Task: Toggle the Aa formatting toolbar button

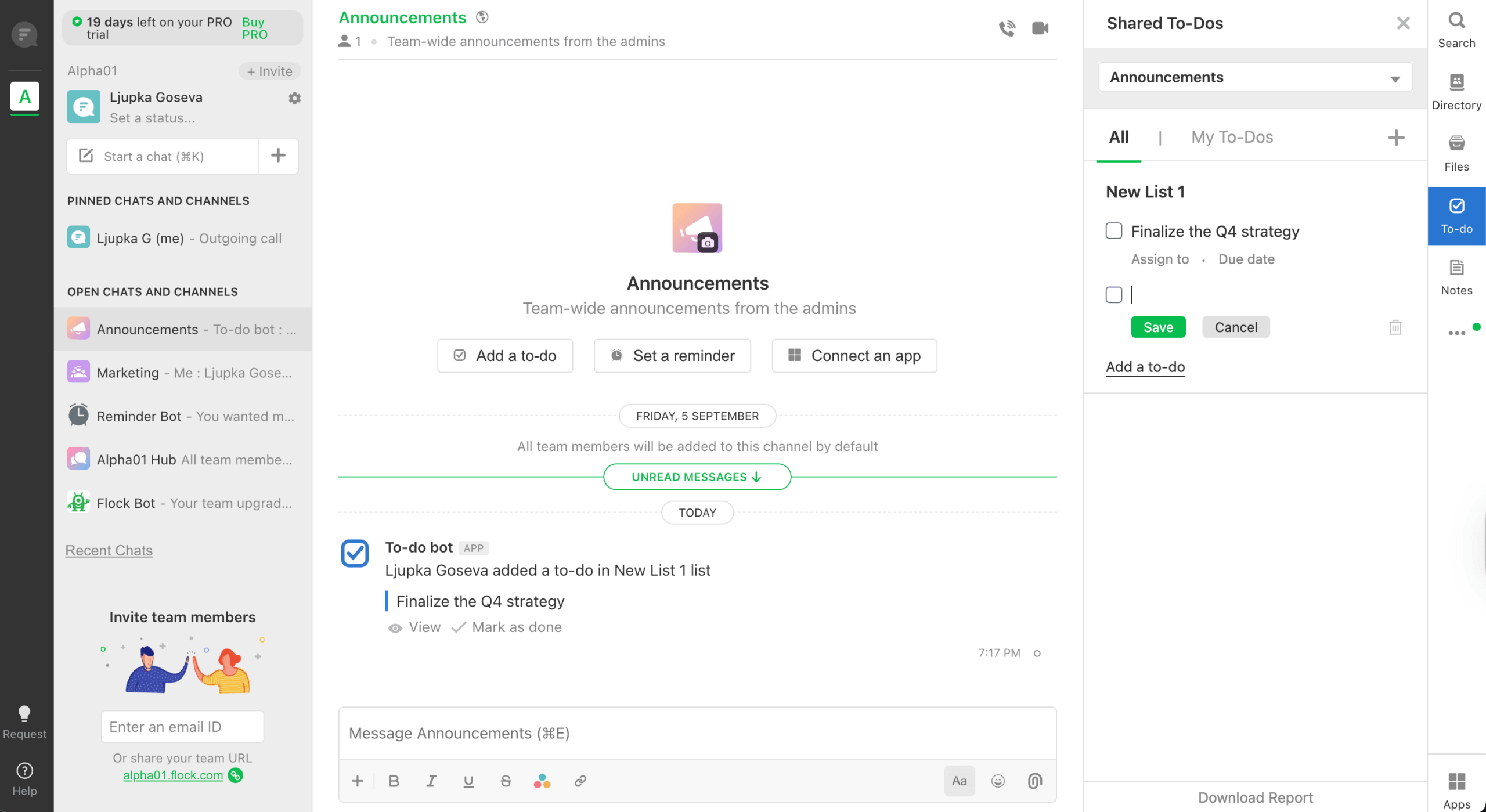Action: point(960,781)
